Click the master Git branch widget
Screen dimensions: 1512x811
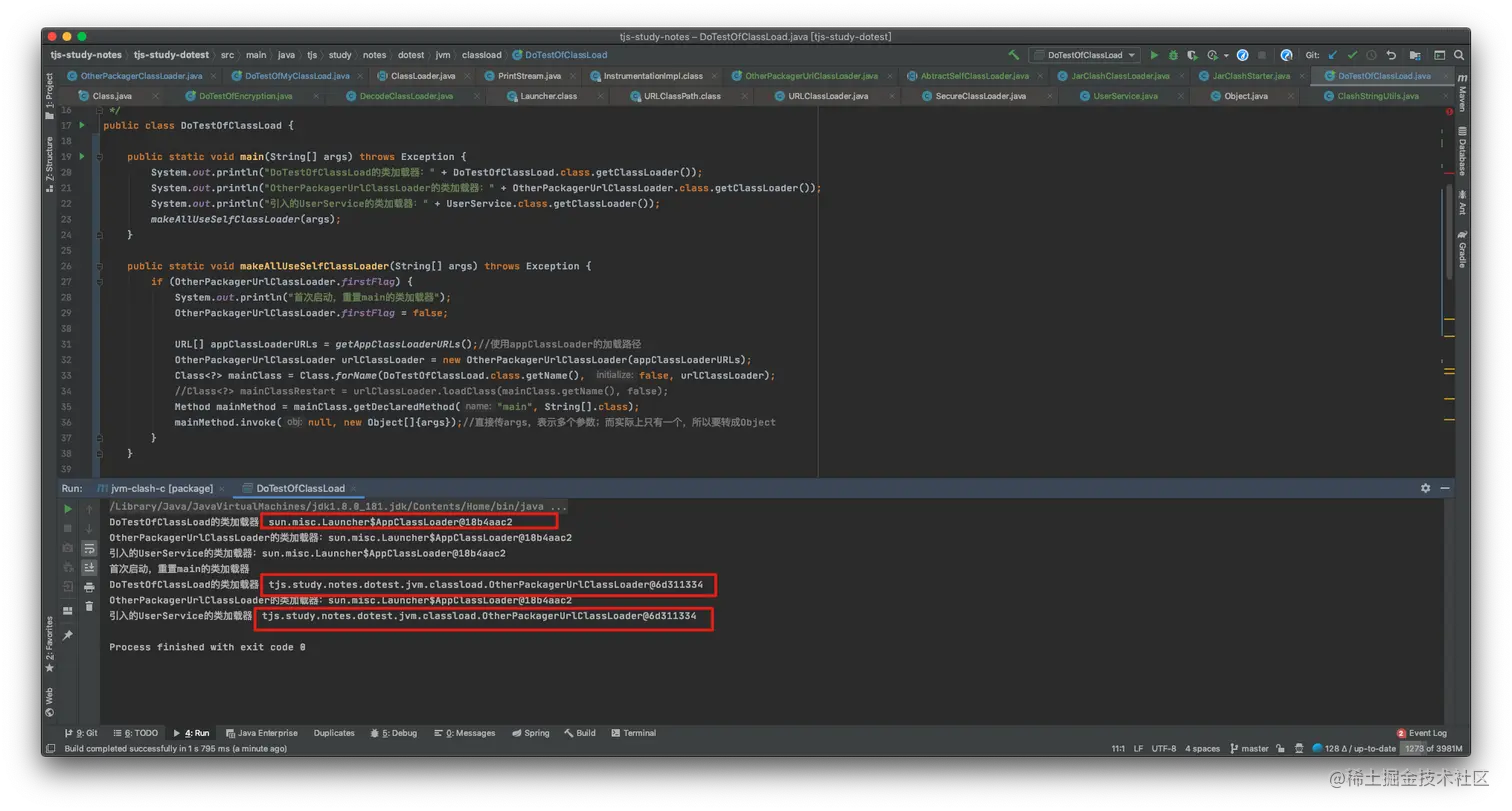click(x=1248, y=748)
